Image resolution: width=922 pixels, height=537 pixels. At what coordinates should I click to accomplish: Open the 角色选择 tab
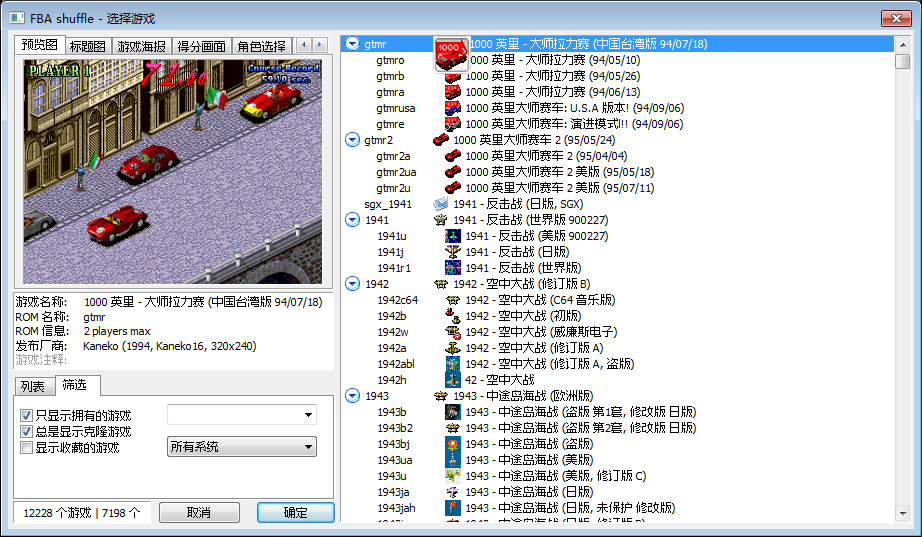262,46
